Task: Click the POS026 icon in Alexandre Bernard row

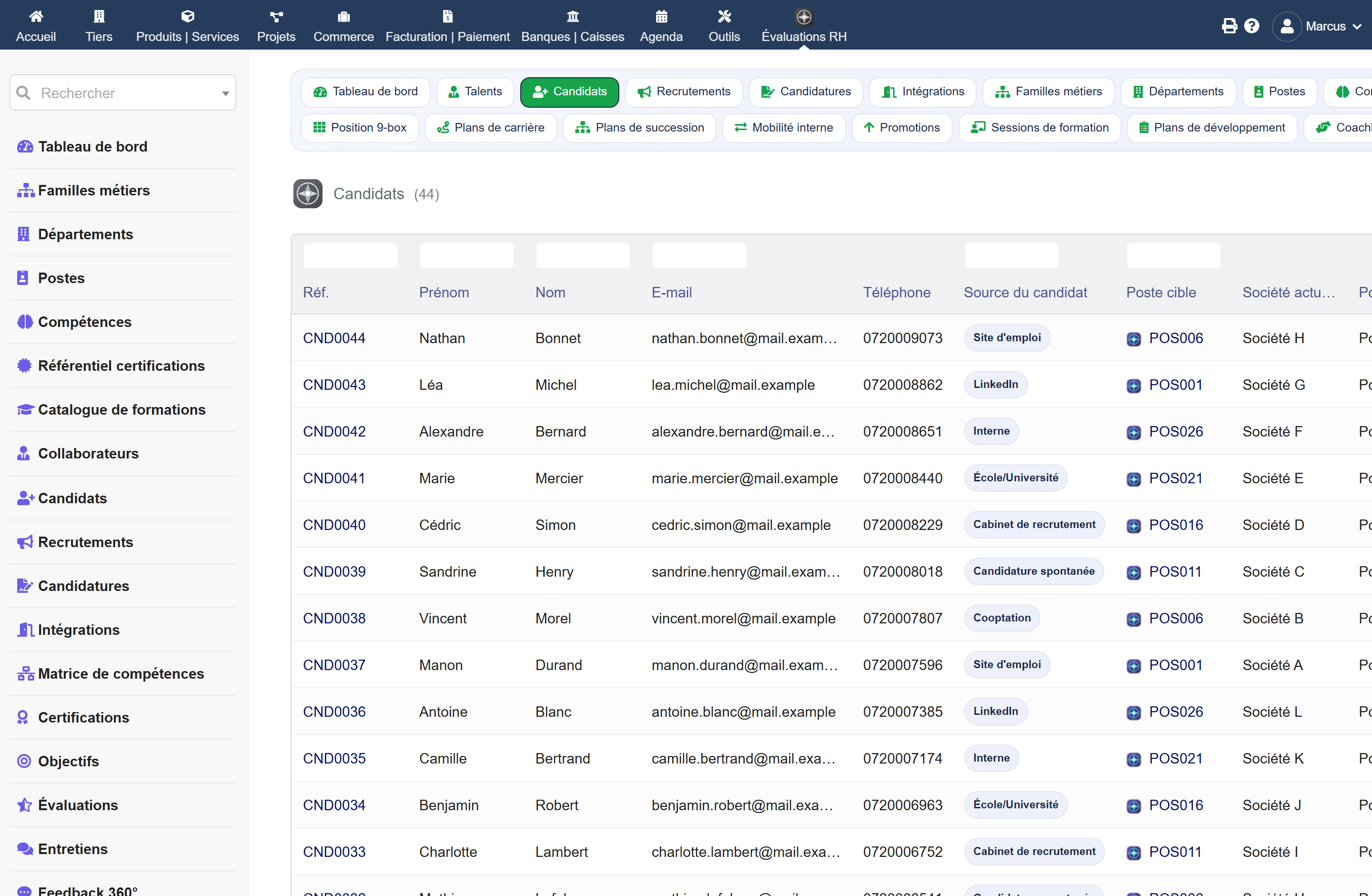Action: pyautogui.click(x=1133, y=432)
